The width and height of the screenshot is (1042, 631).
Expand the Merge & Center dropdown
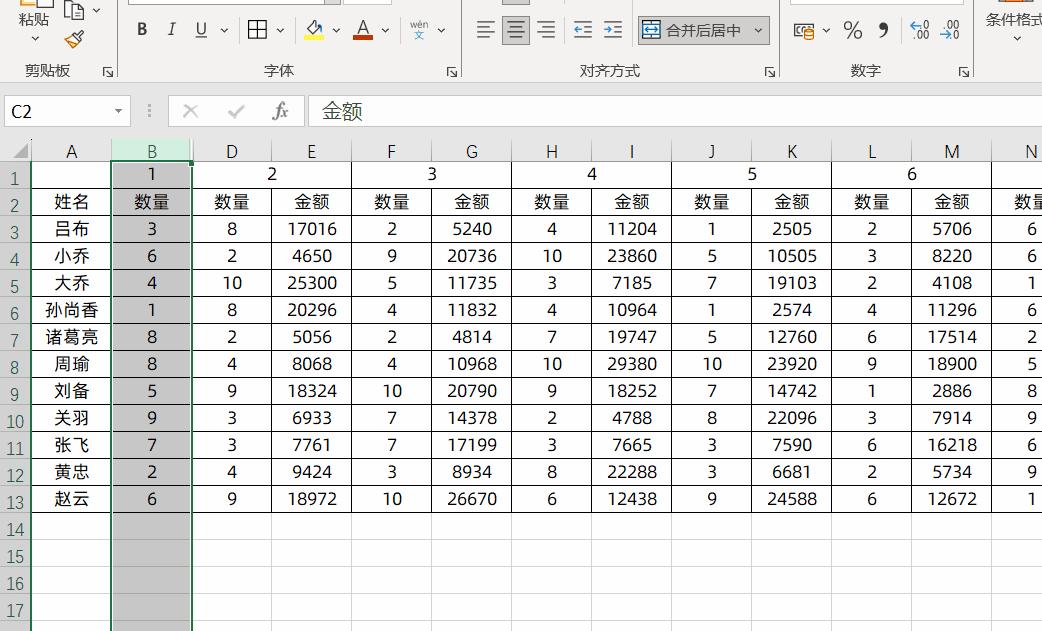(x=758, y=30)
